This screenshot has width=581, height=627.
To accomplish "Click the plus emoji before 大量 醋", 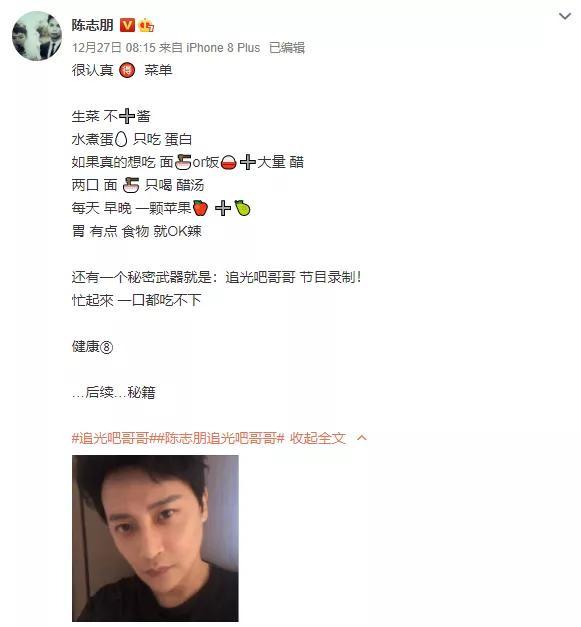I will click(x=248, y=162).
